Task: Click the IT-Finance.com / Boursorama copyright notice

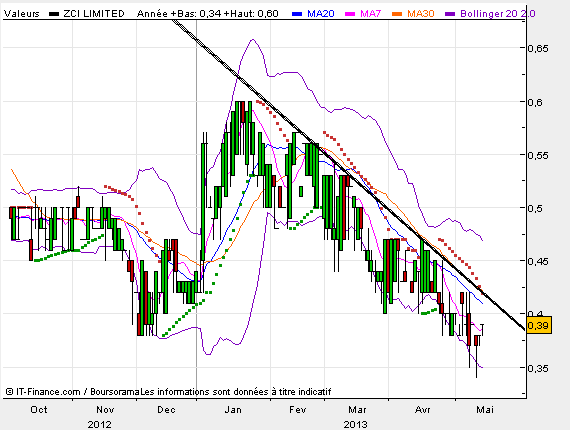Action: point(168,391)
